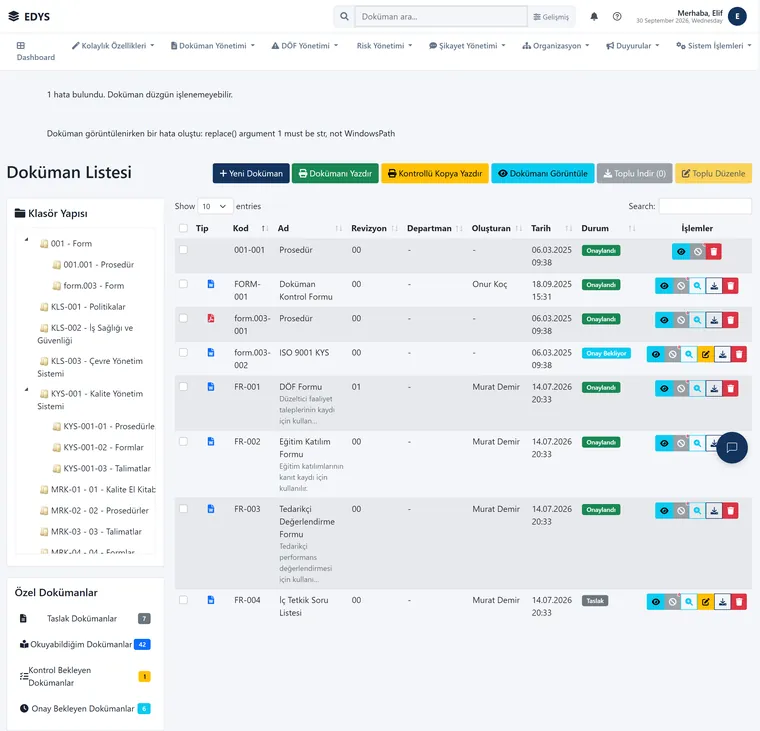Click Kontrollü Kopya Yazdır button

(435, 173)
